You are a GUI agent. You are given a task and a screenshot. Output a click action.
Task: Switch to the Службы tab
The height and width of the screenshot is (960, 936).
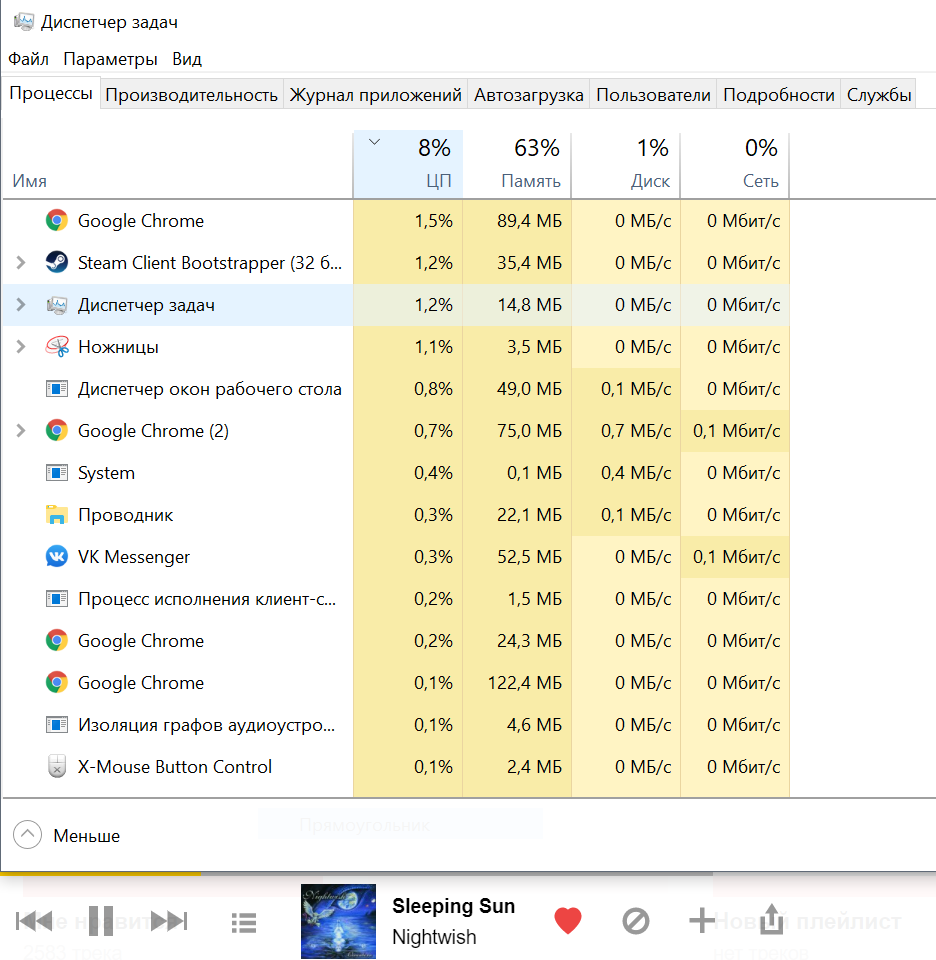[x=879, y=95]
